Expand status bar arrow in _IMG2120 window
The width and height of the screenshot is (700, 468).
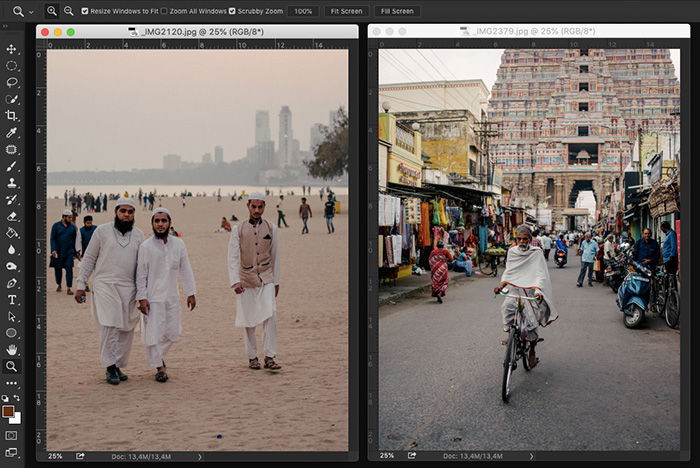(x=199, y=456)
